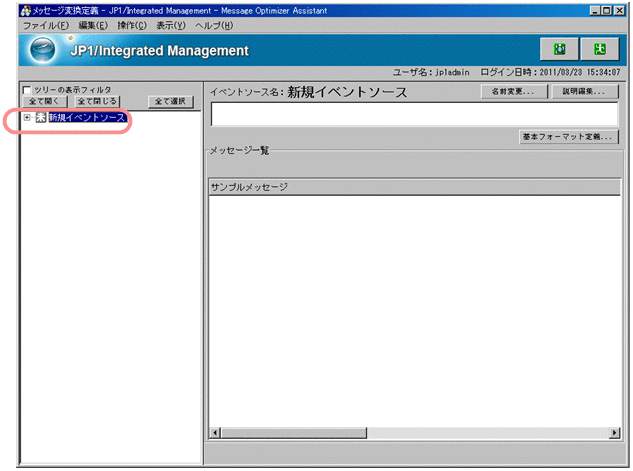This screenshot has width=633, height=471.
Task: Minimize the Message Optimizer Assistant window
Action: coord(595,10)
